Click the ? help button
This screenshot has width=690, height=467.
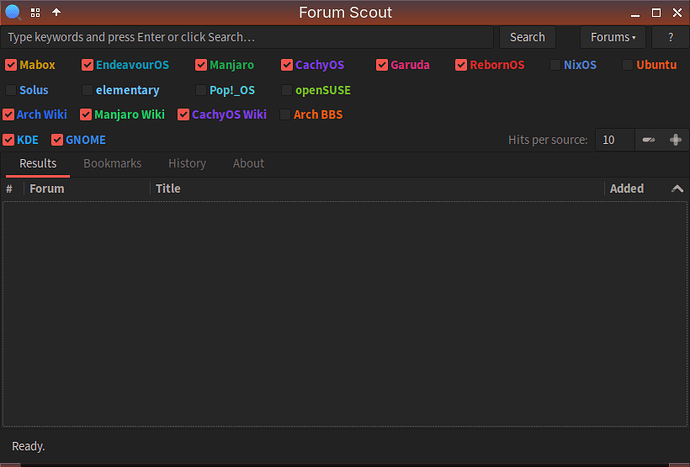point(670,37)
